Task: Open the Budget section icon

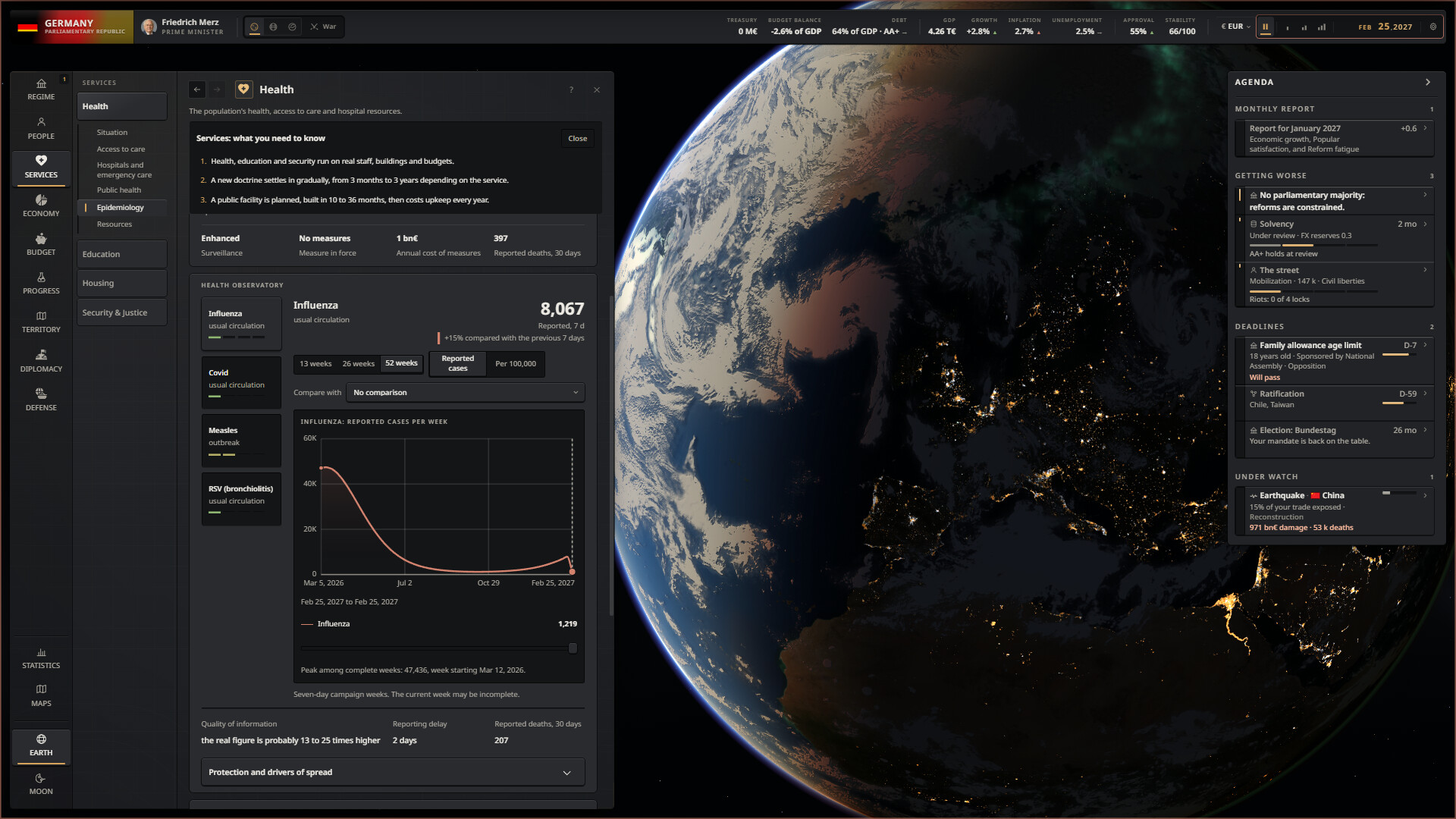Action: (x=41, y=244)
